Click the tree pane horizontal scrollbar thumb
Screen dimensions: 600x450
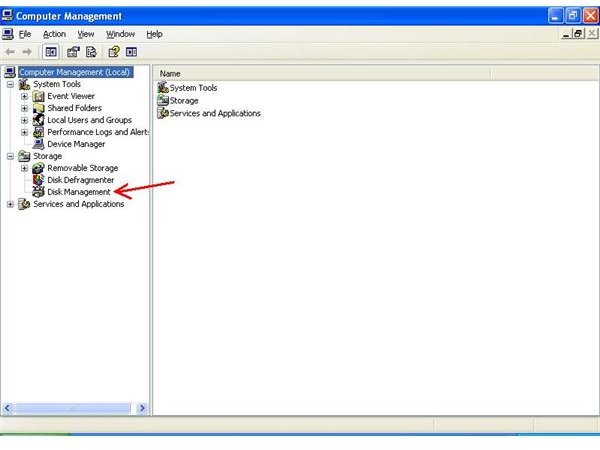72,408
